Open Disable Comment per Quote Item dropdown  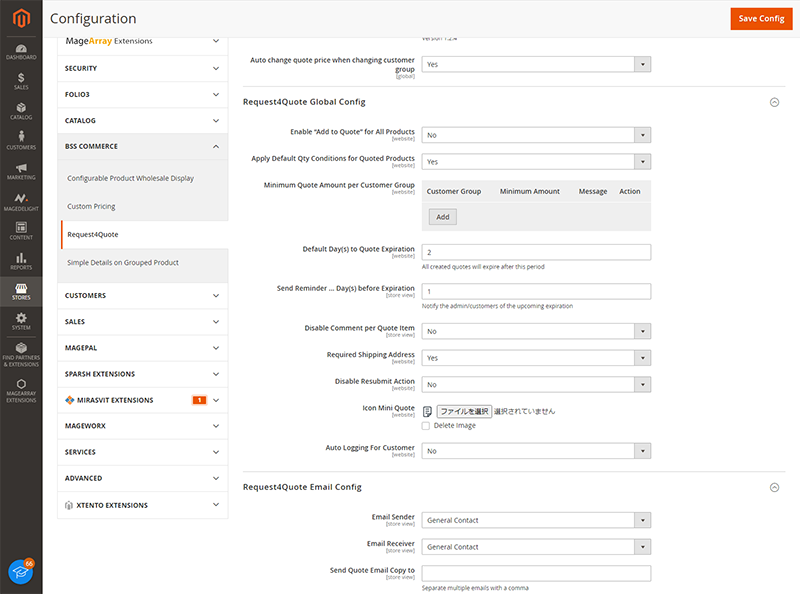click(x=536, y=331)
